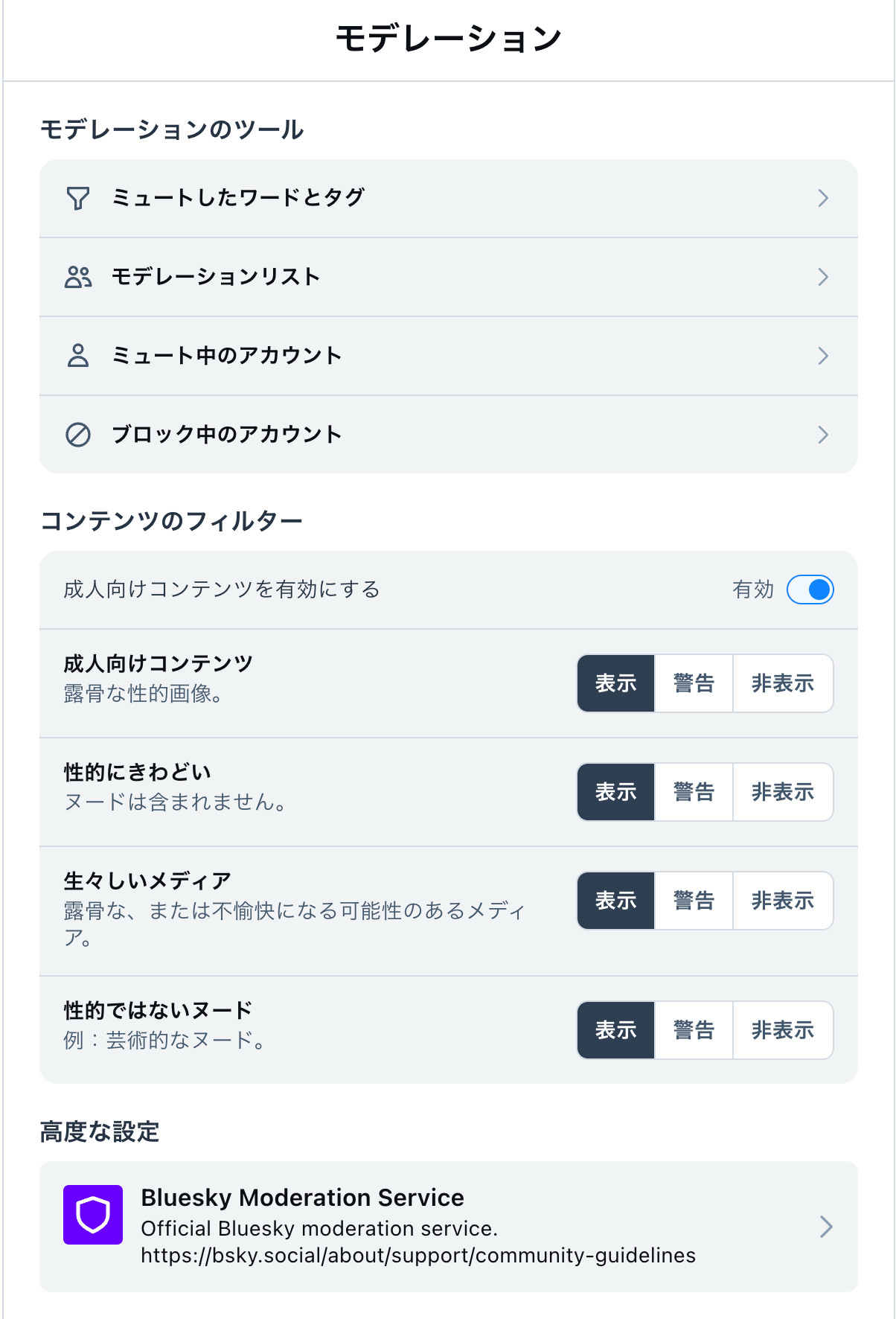Set 成人向けコンテンツ to 警告

[x=694, y=683]
